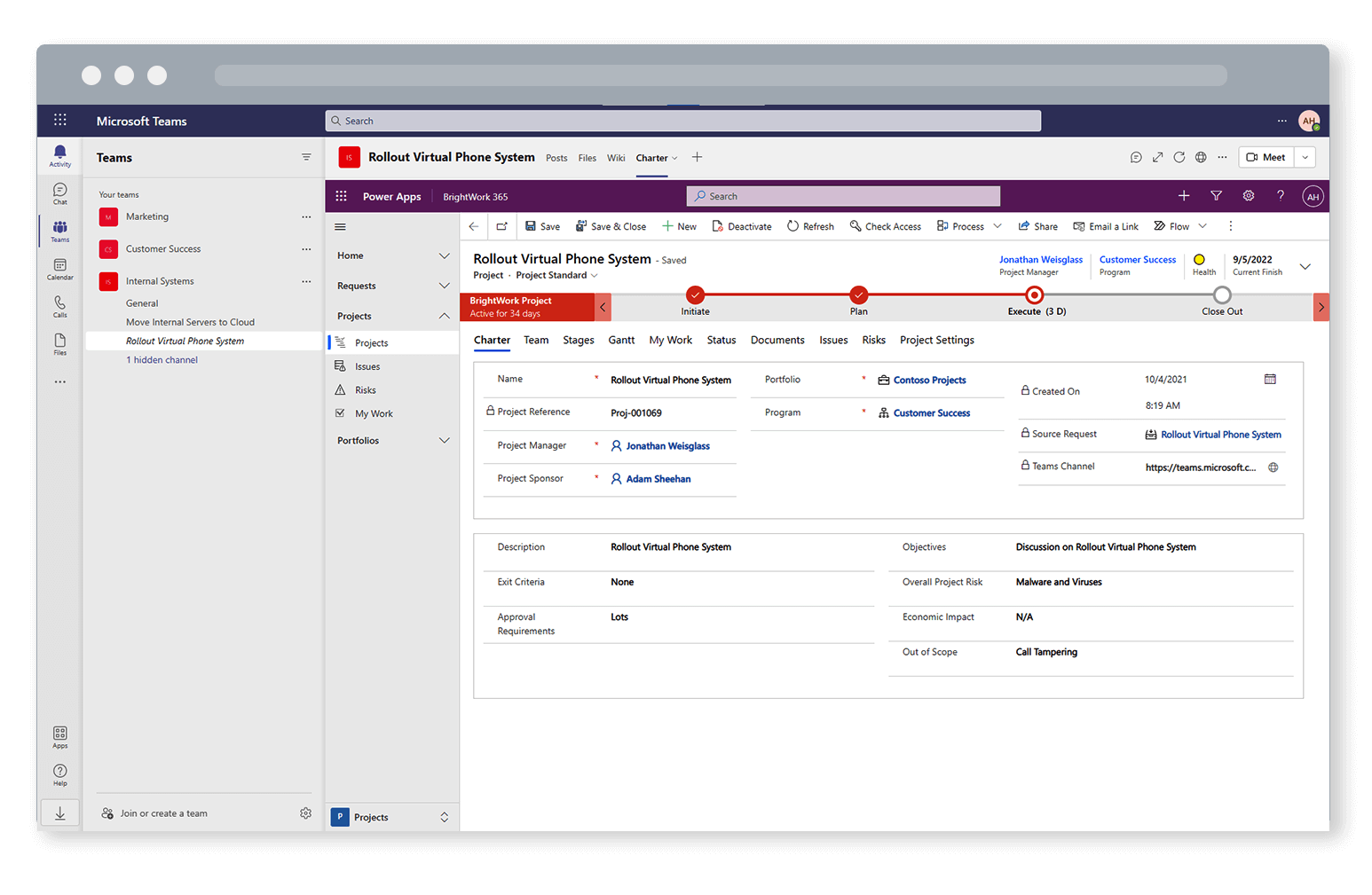The height and width of the screenshot is (895, 1372).
Task: Switch to the Team tab
Action: pos(536,340)
